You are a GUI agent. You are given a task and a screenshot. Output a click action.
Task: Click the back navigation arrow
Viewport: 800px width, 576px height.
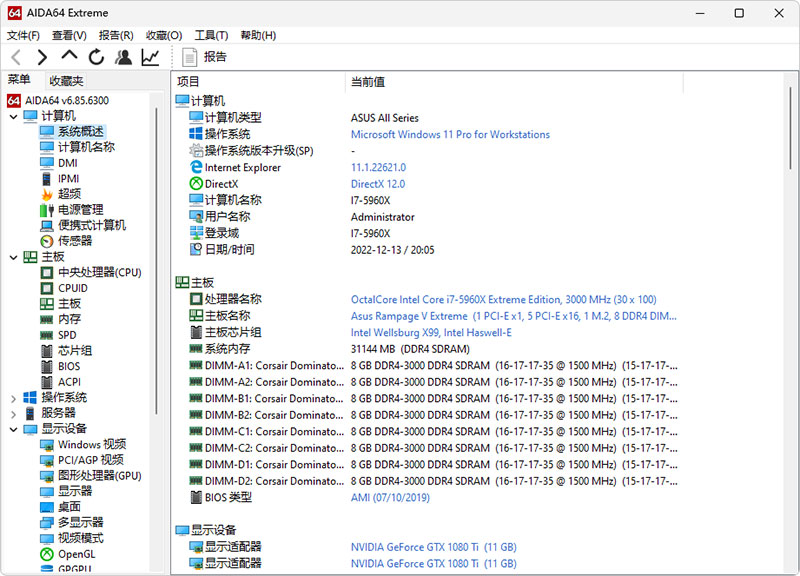[x=16, y=57]
